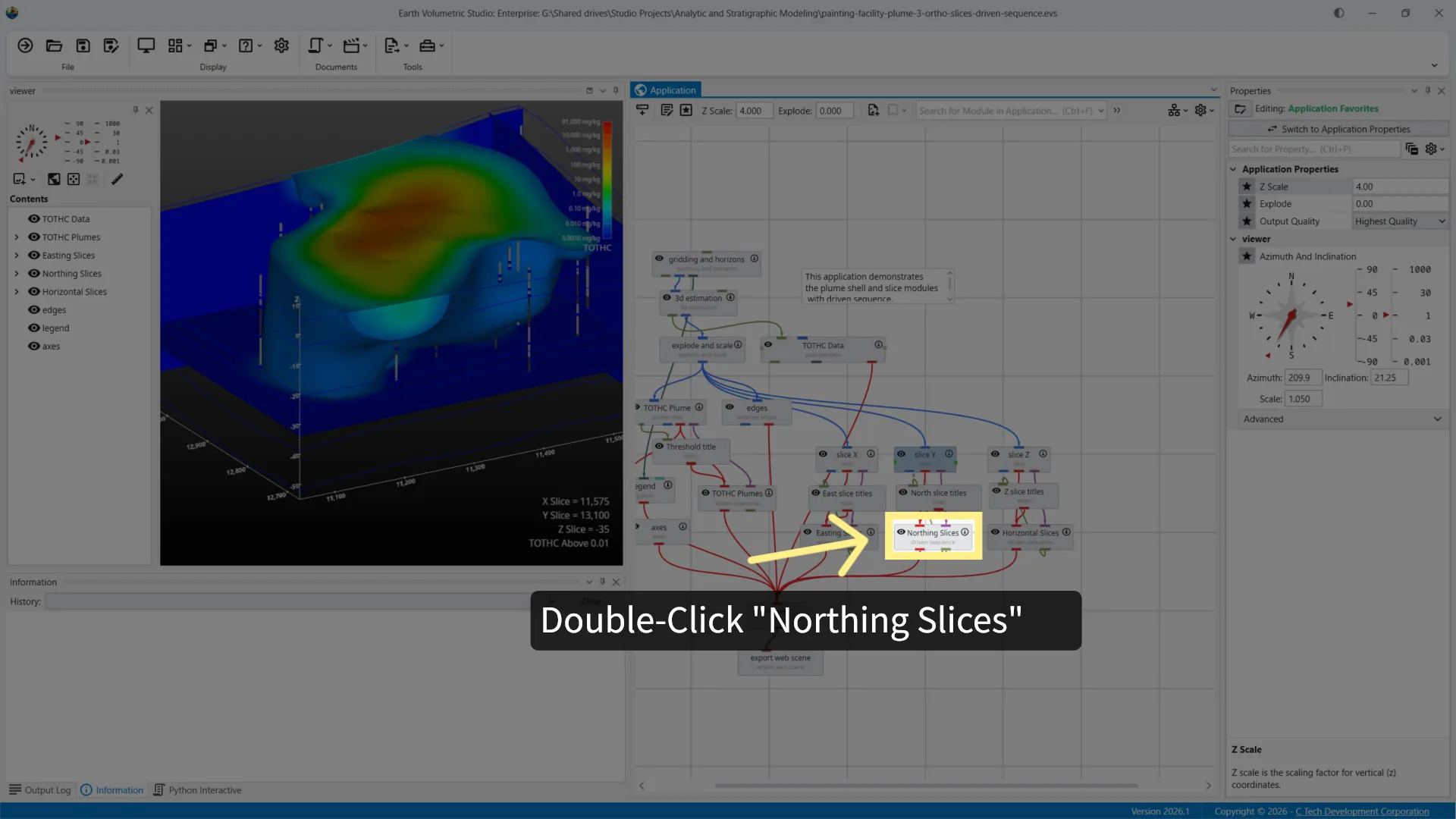Collapse the viewer properties section
The height and width of the screenshot is (819, 1456).
coord(1233,239)
